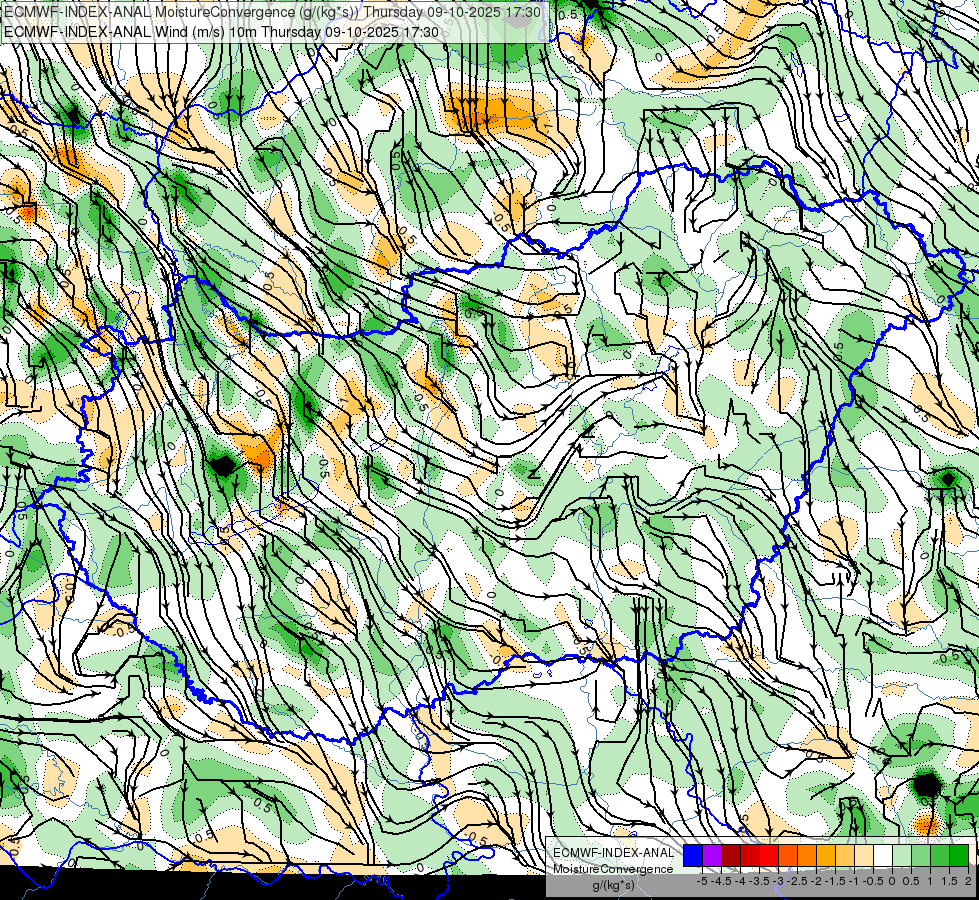Click the dark green swatch 1.5 to 2
The width and height of the screenshot is (979, 900).
coord(959,855)
